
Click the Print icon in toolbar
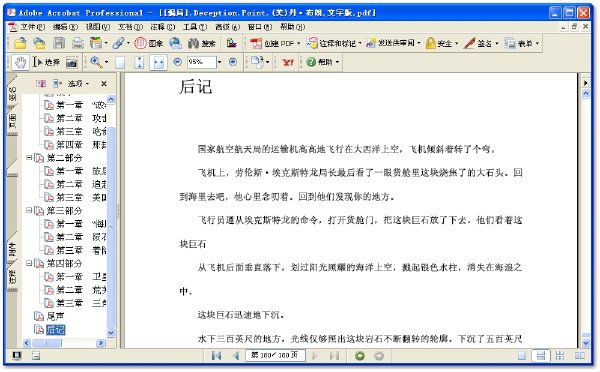coord(78,43)
